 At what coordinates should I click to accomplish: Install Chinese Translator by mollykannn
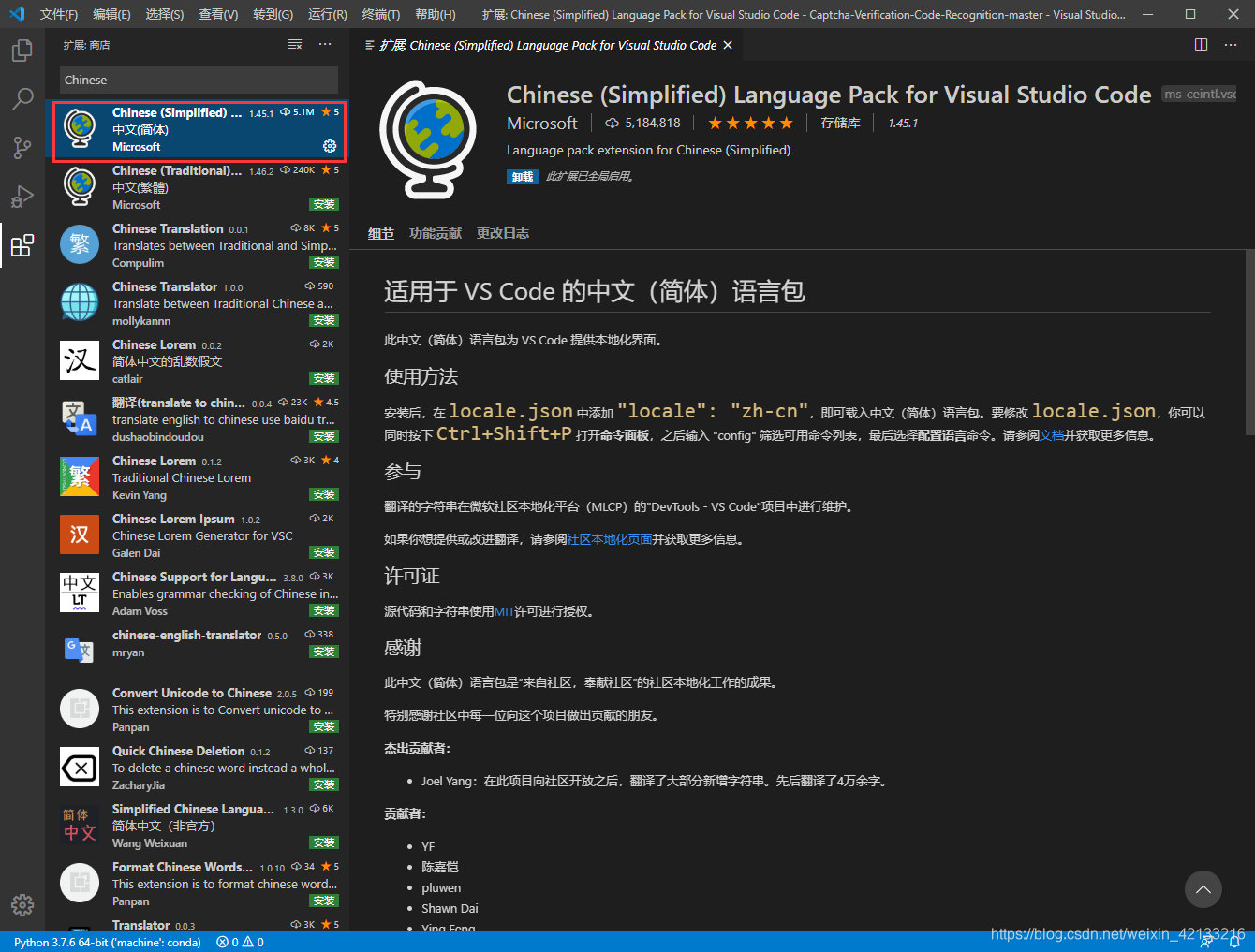point(324,320)
